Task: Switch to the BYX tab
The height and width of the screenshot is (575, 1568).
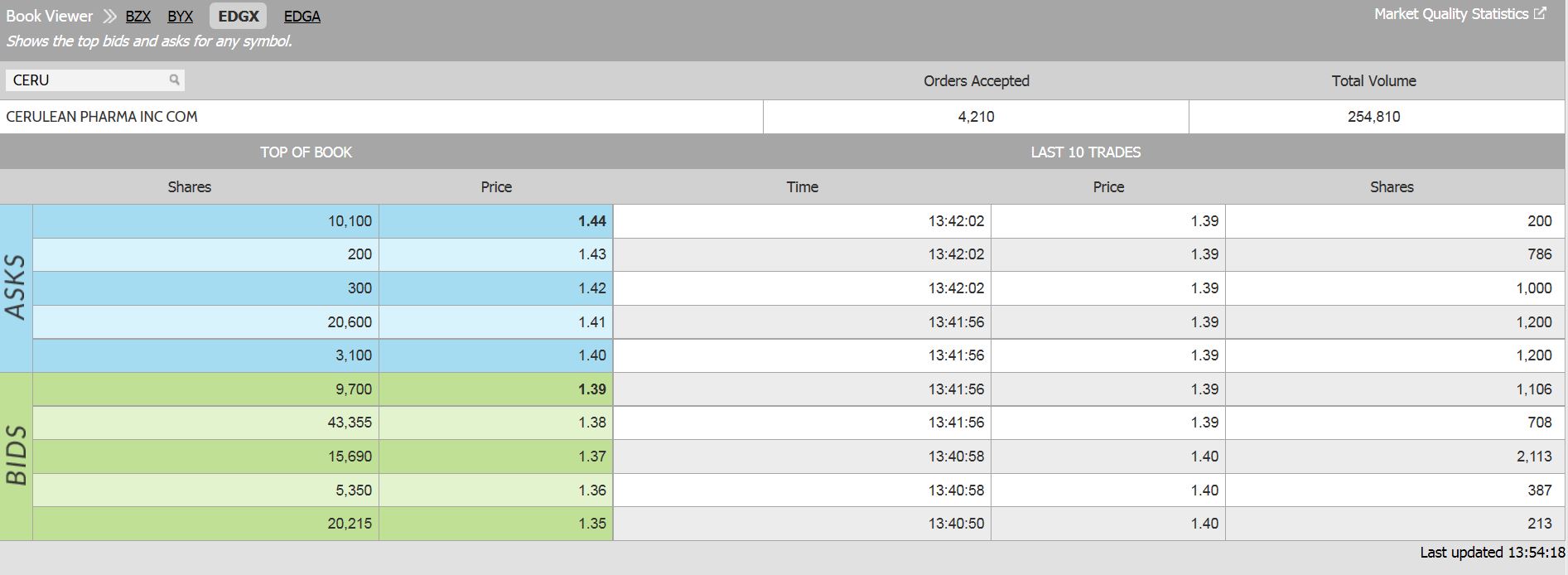Action: click(180, 16)
